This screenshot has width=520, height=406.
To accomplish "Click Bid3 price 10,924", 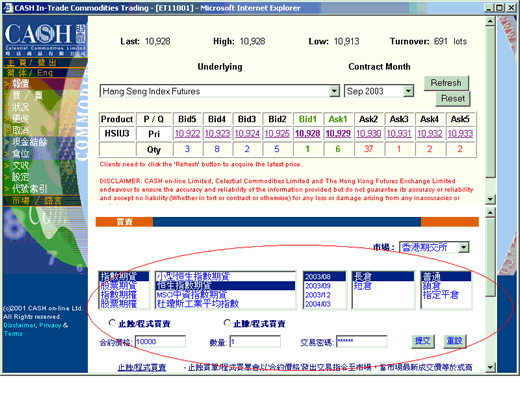I will (x=247, y=134).
